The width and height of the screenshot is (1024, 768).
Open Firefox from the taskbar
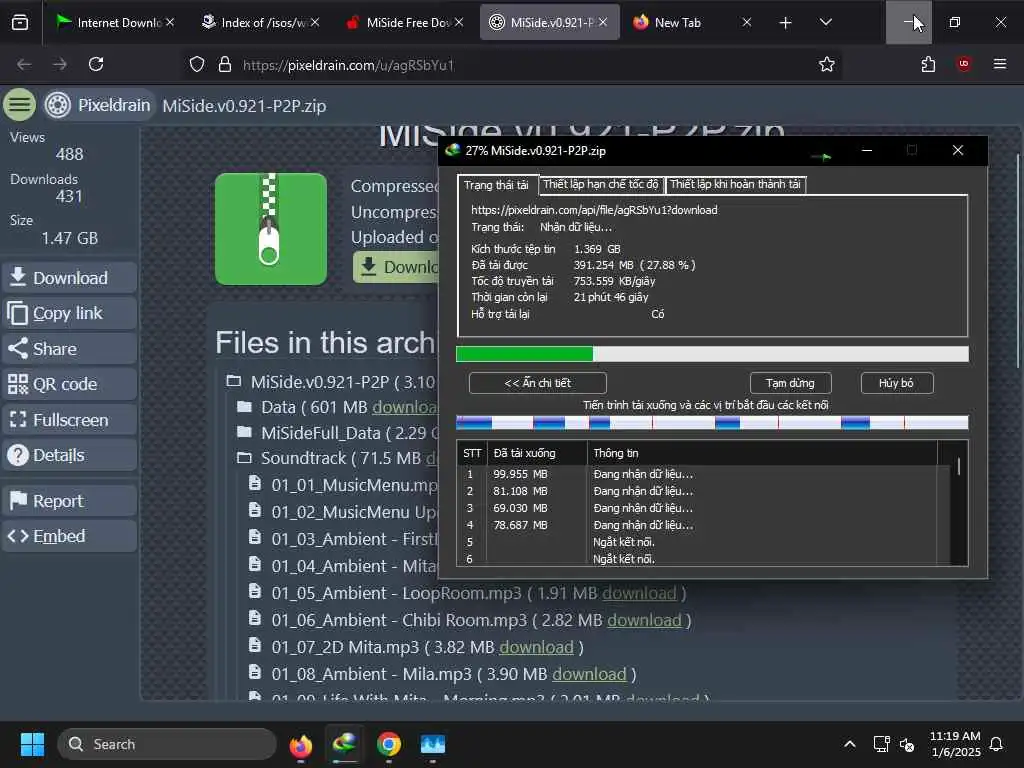(x=300, y=745)
